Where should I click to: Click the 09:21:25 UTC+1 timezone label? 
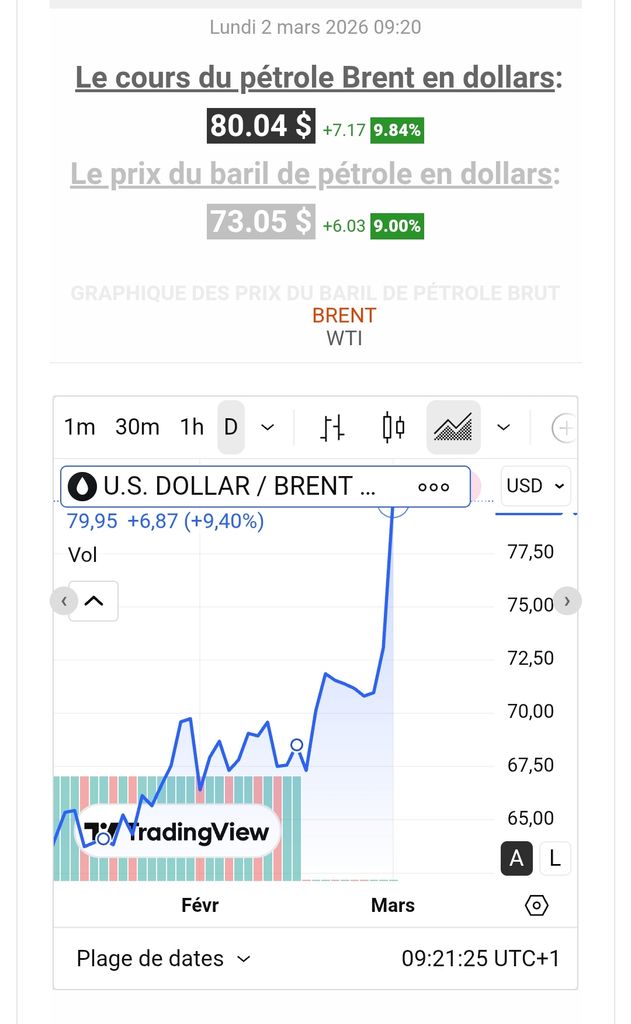[x=480, y=959]
